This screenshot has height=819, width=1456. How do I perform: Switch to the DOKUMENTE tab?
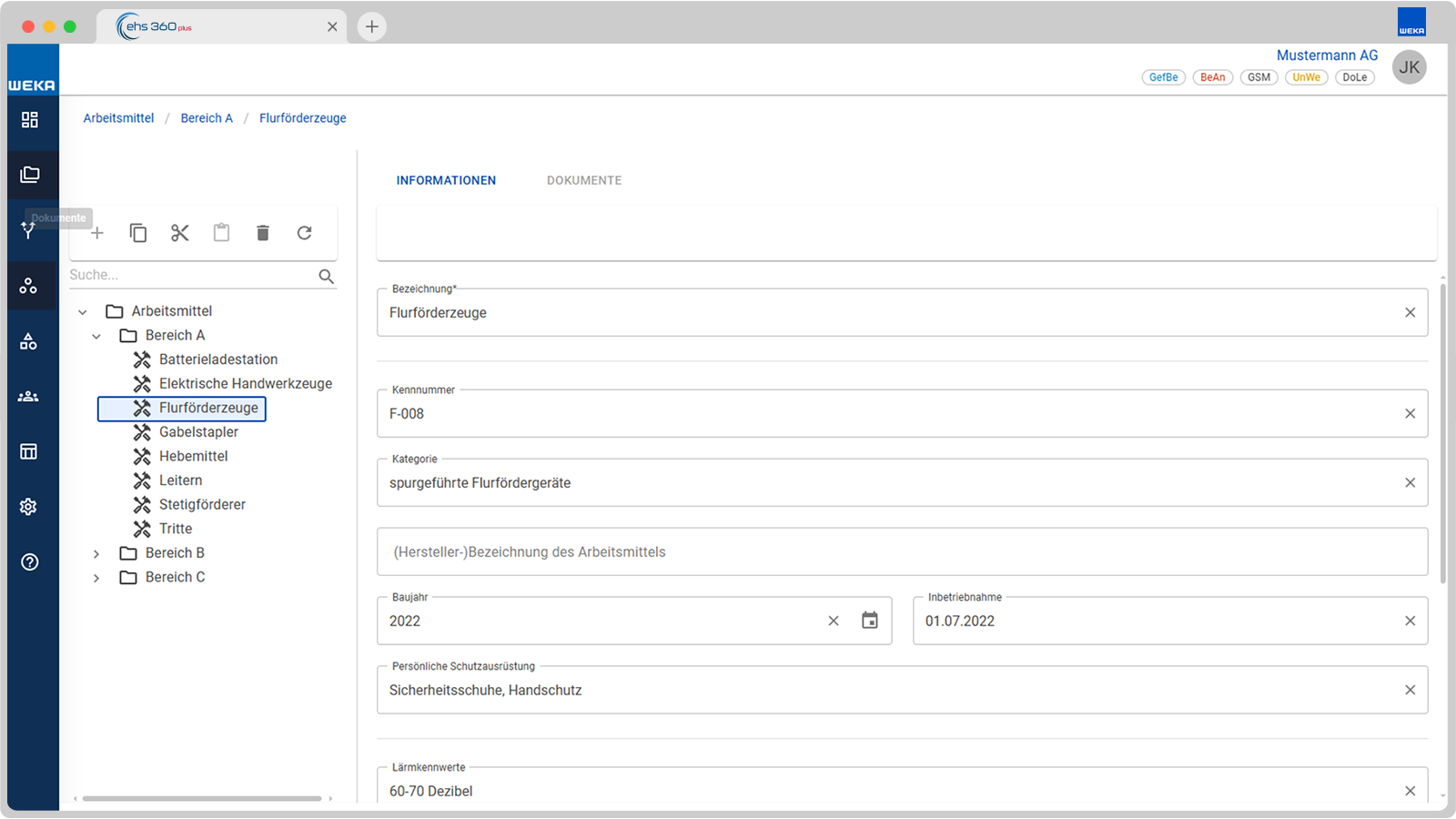584,180
